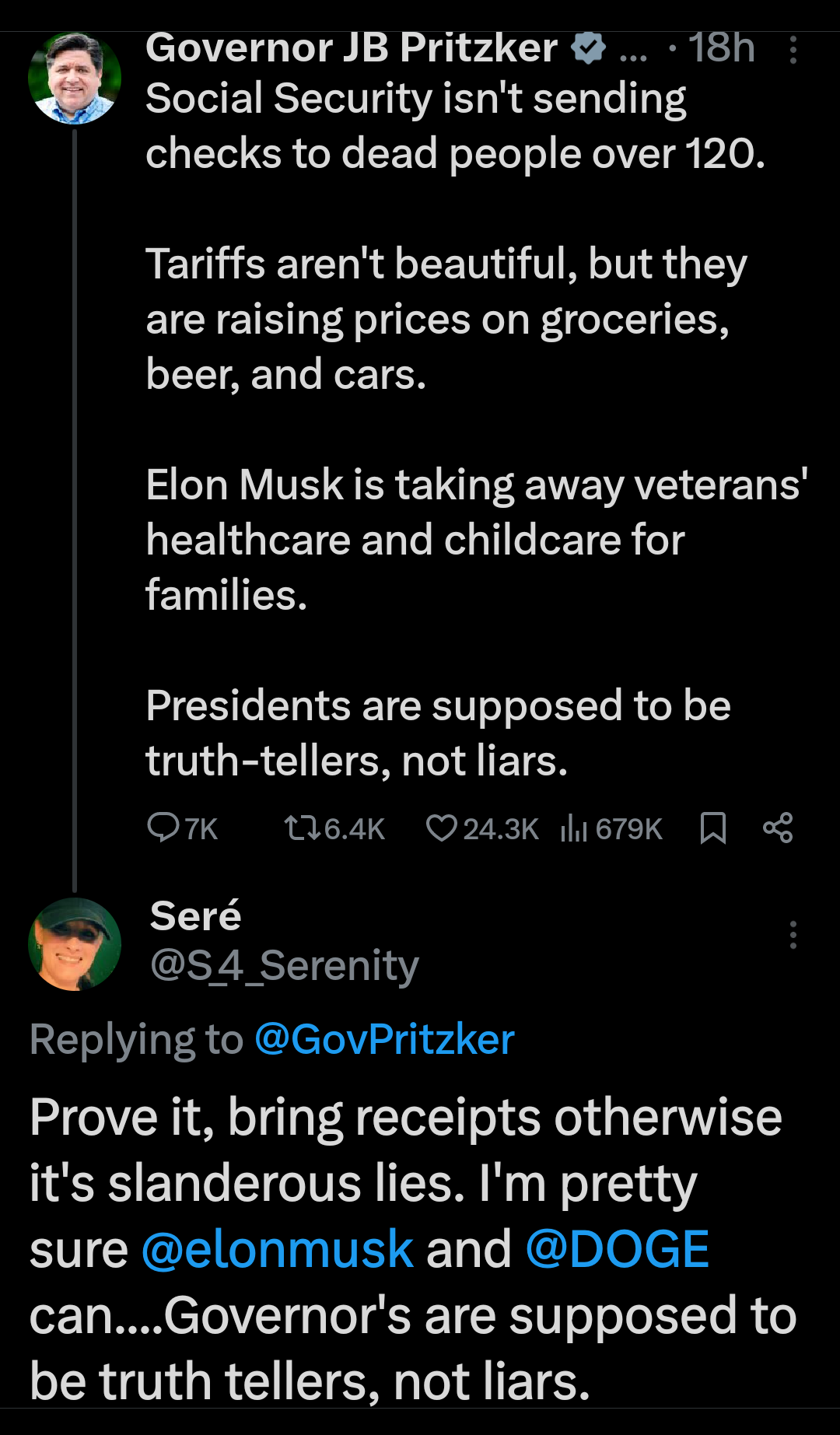Open the three-dot menu on Pritzker's tweet
This screenshot has width=840, height=1435.
click(x=793, y=50)
